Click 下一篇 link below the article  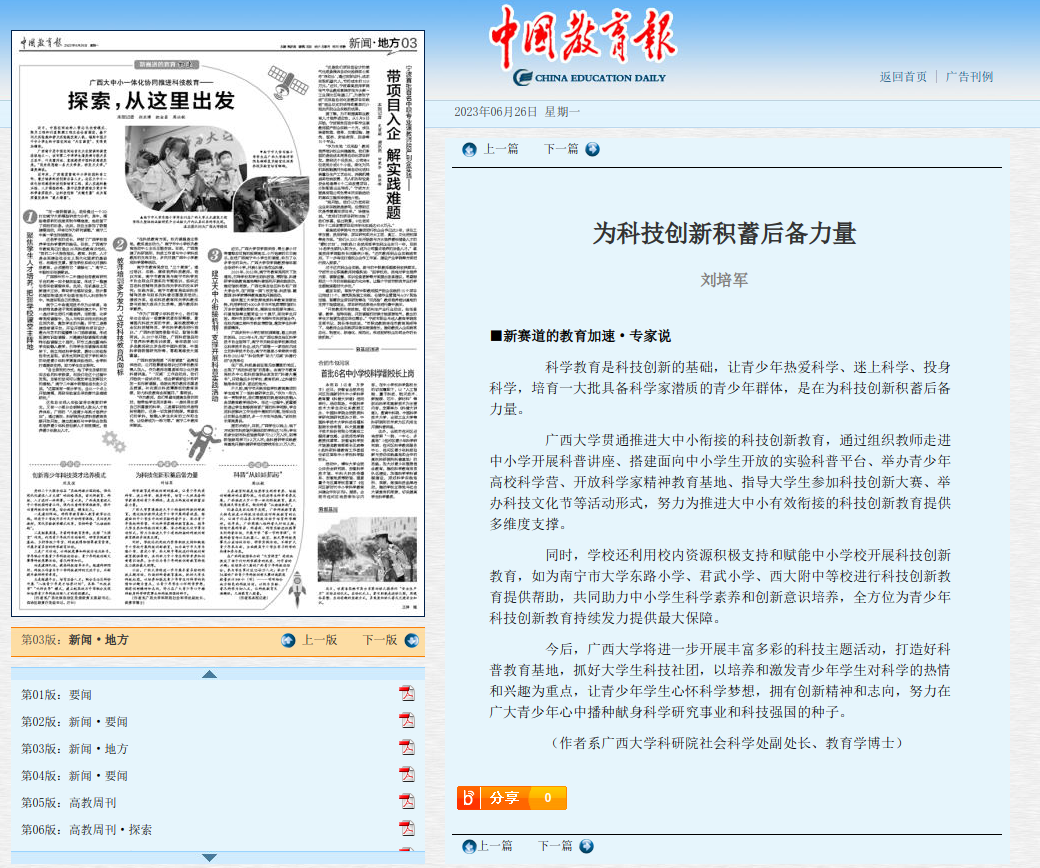(555, 846)
